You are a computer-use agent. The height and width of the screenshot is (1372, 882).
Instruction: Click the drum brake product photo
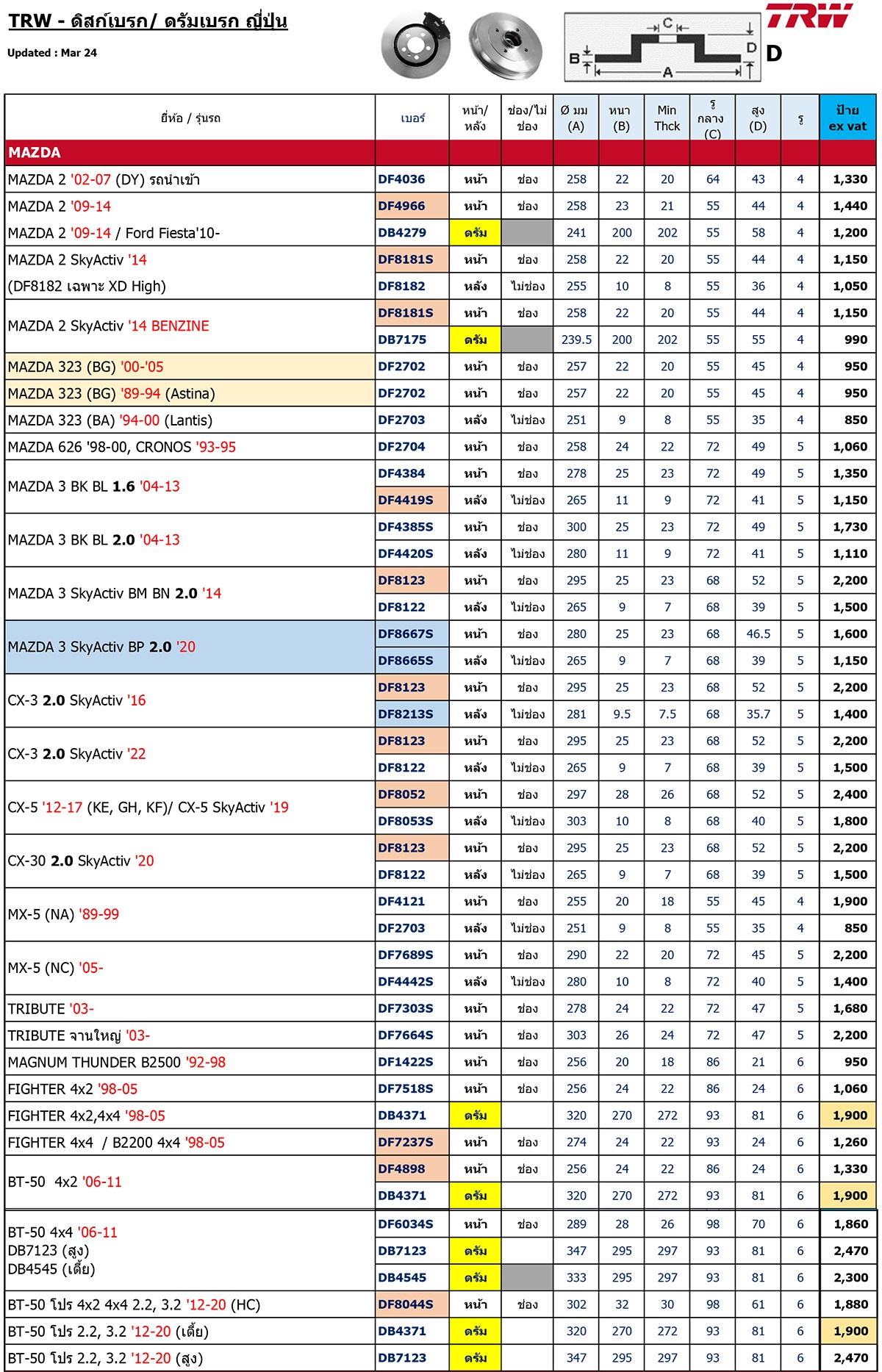506,46
